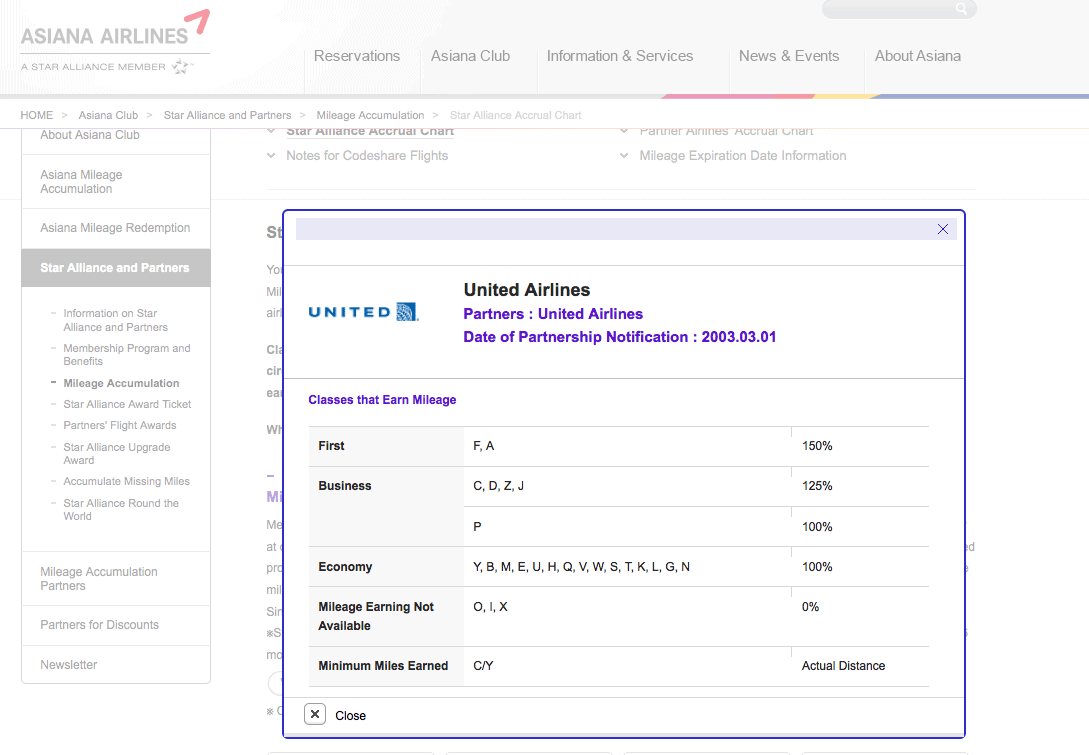This screenshot has height=755, width=1089.
Task: Open the About Asiana menu
Action: 917,56
